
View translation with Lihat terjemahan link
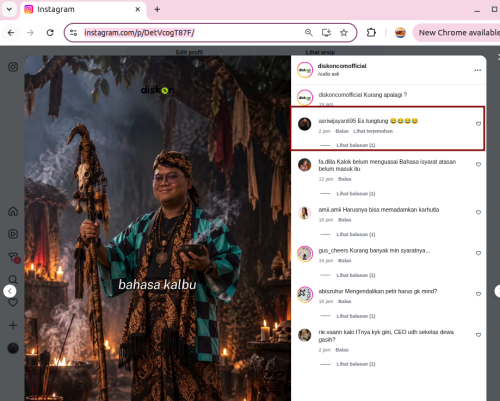[x=373, y=131]
